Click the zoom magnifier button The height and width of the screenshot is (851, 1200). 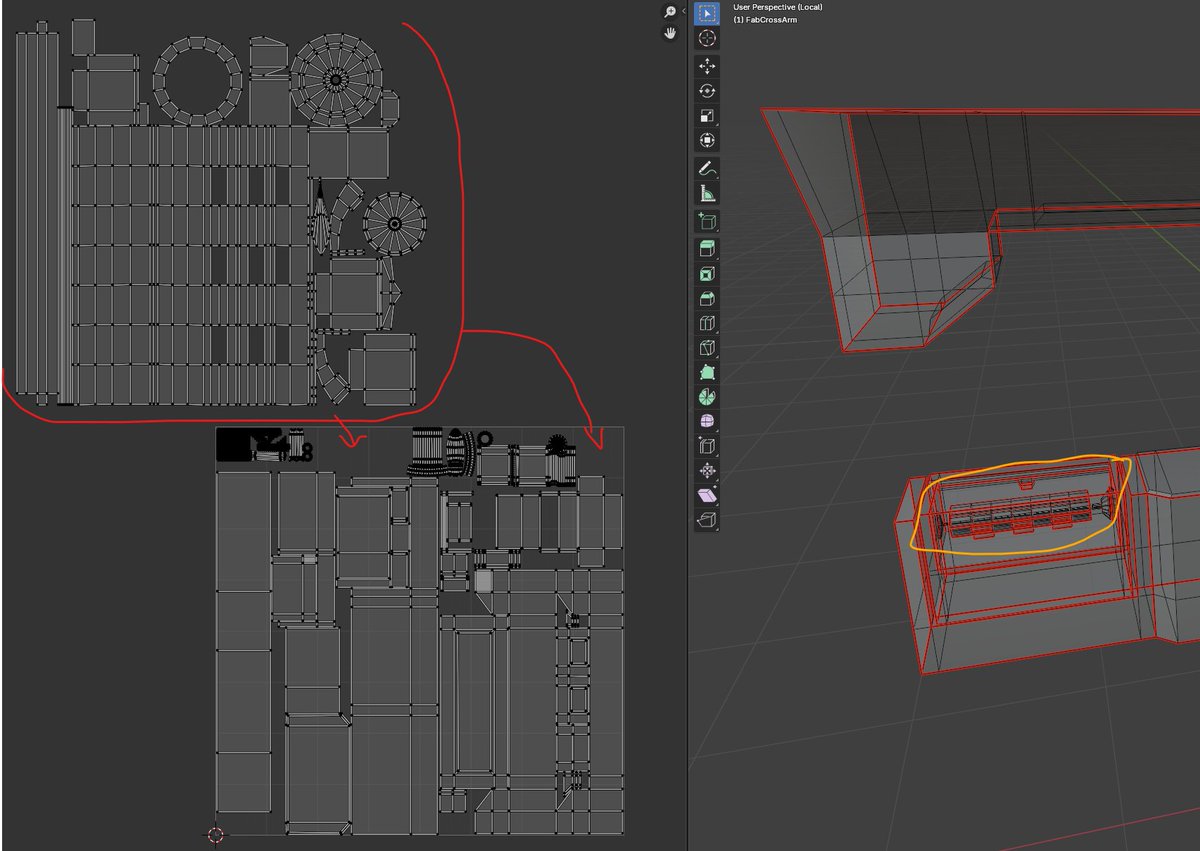click(x=670, y=13)
